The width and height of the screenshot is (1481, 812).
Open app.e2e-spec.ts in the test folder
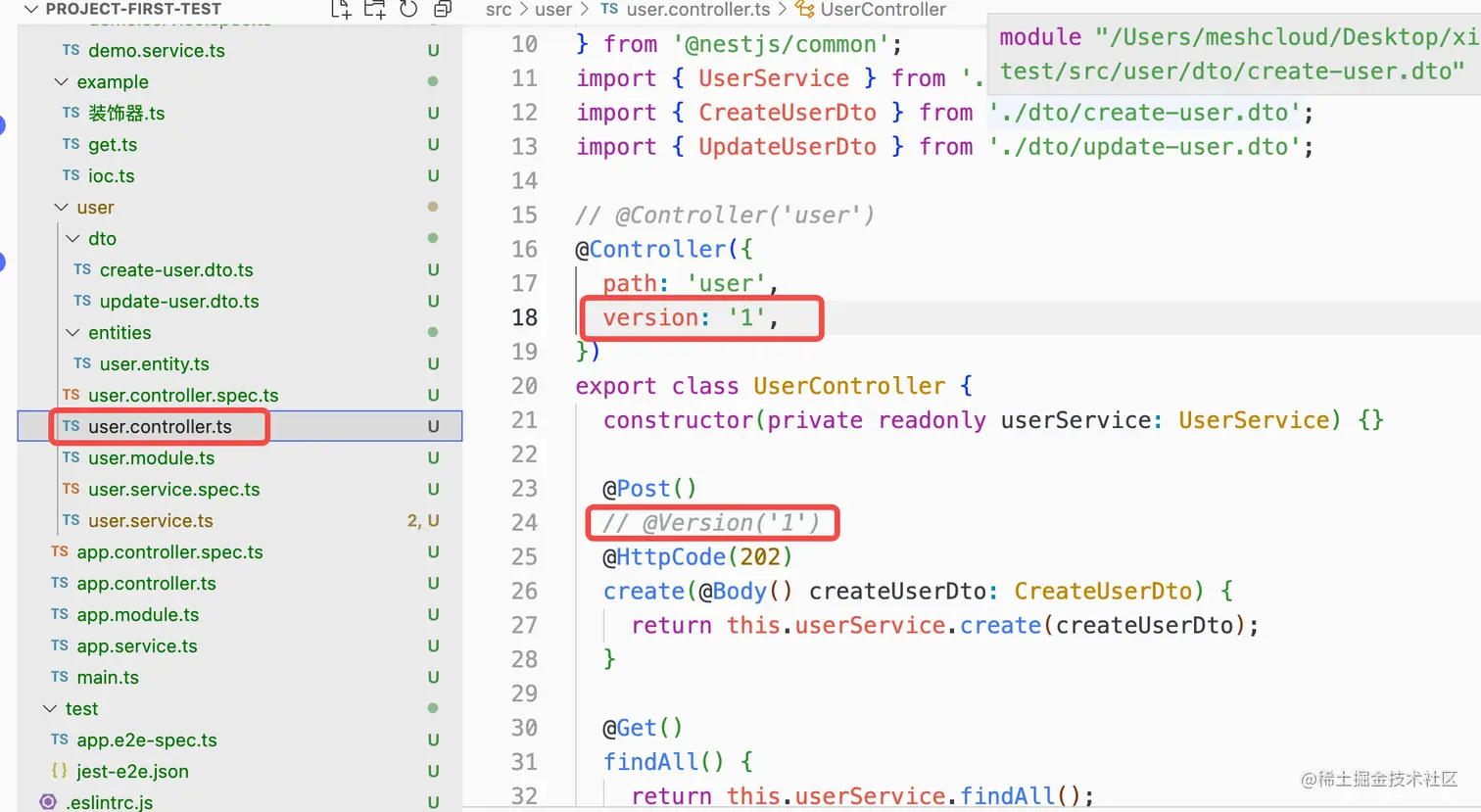[147, 740]
